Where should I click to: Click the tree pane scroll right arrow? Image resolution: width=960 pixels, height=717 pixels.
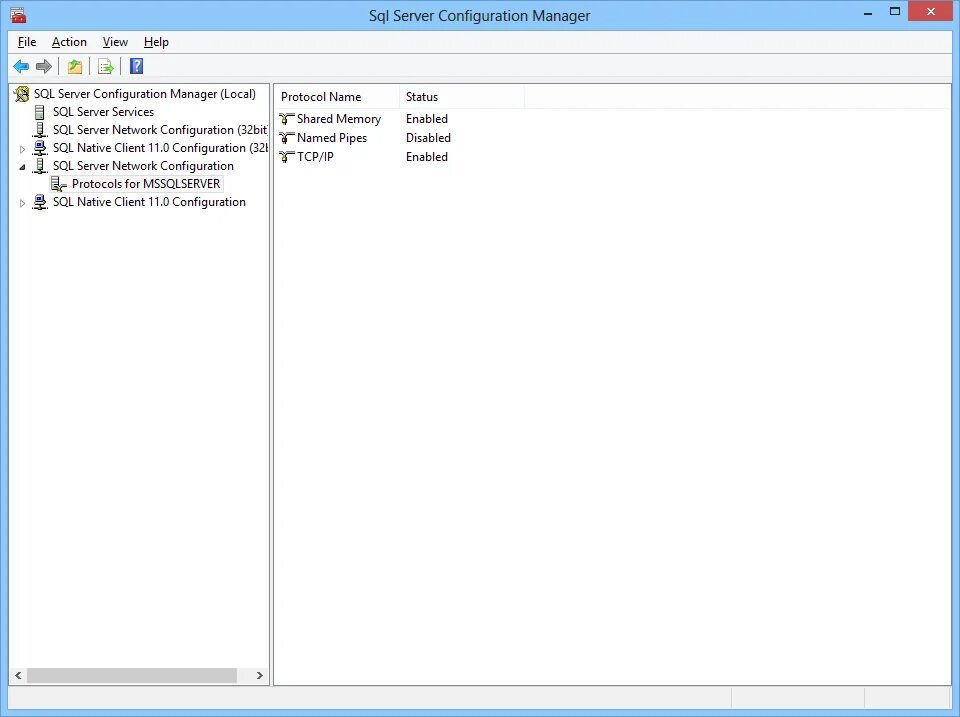[260, 675]
